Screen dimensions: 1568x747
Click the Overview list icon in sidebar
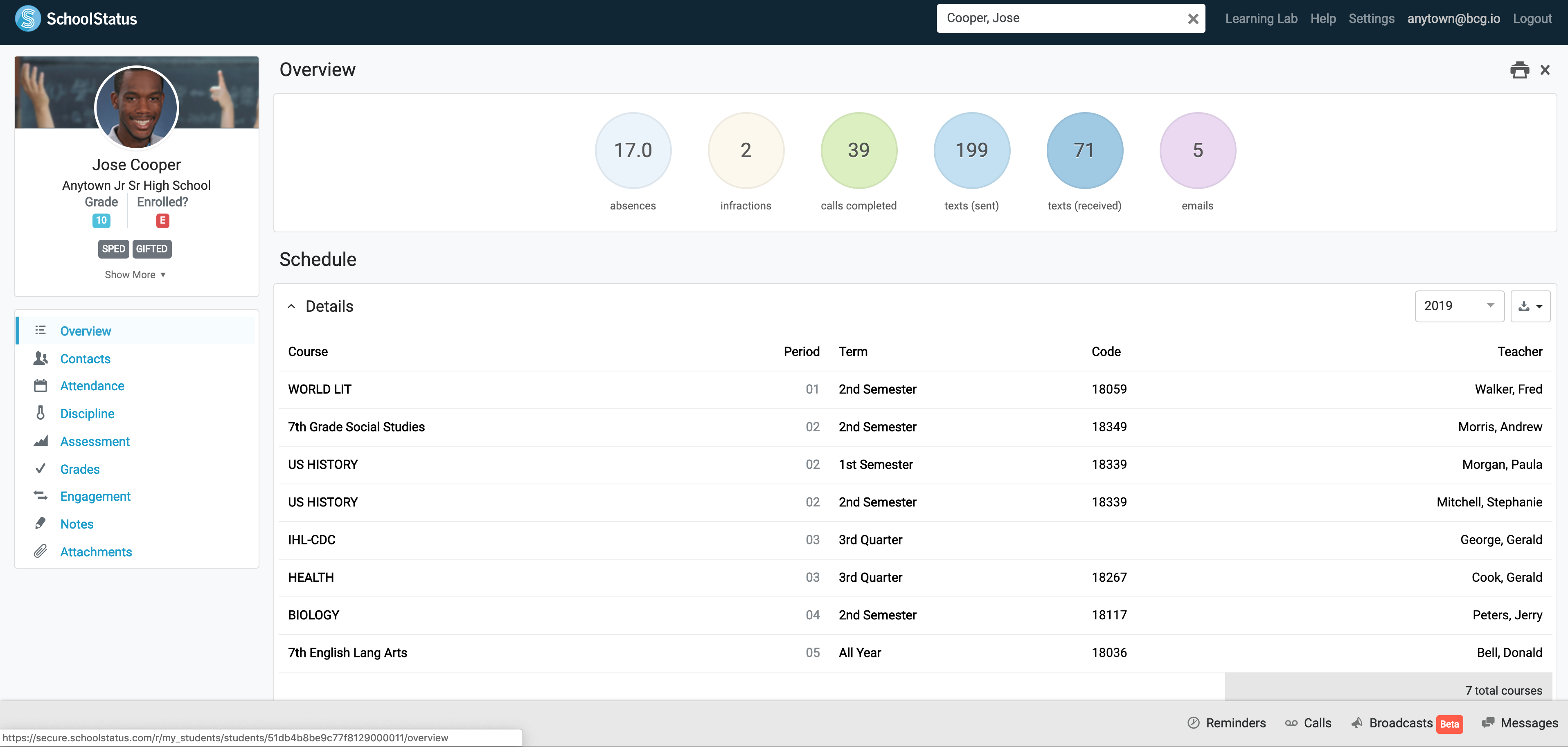(x=40, y=330)
